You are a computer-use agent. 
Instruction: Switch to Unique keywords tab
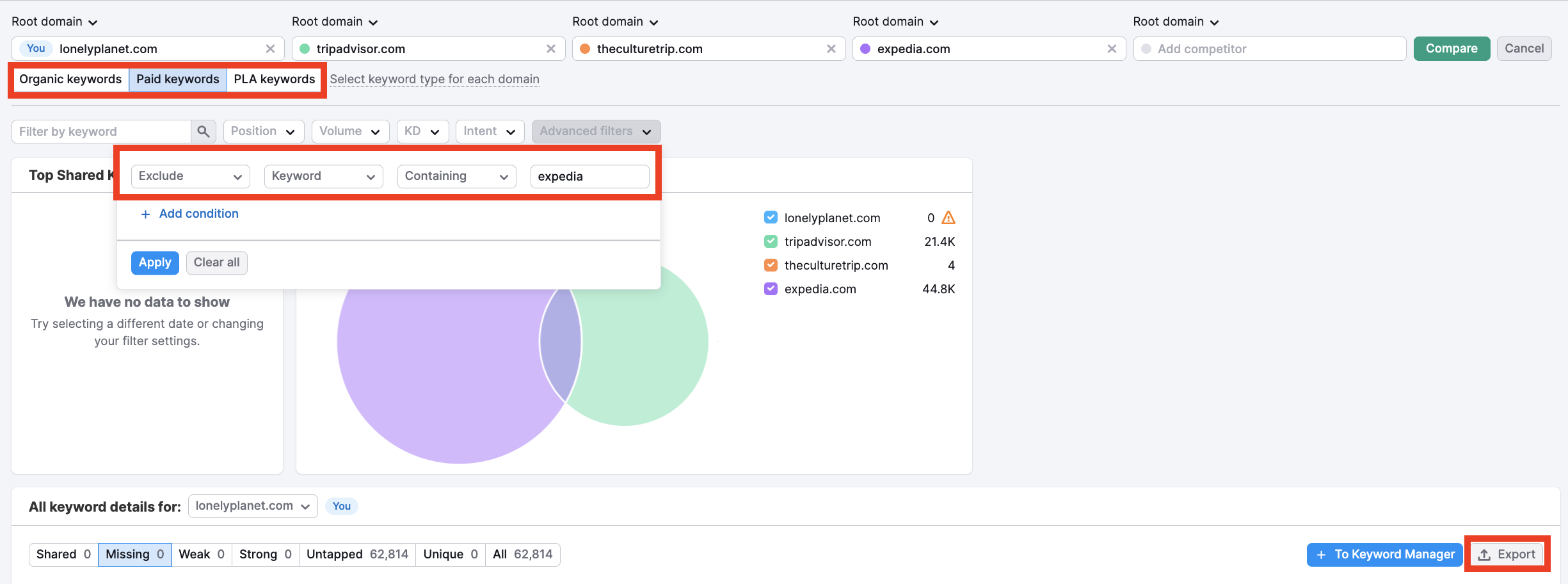[x=451, y=555]
